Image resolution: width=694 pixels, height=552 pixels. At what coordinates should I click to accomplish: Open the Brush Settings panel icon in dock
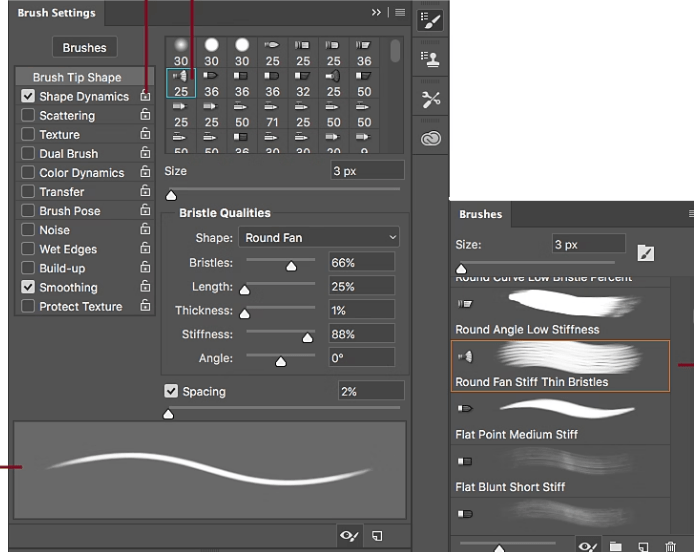click(x=430, y=20)
